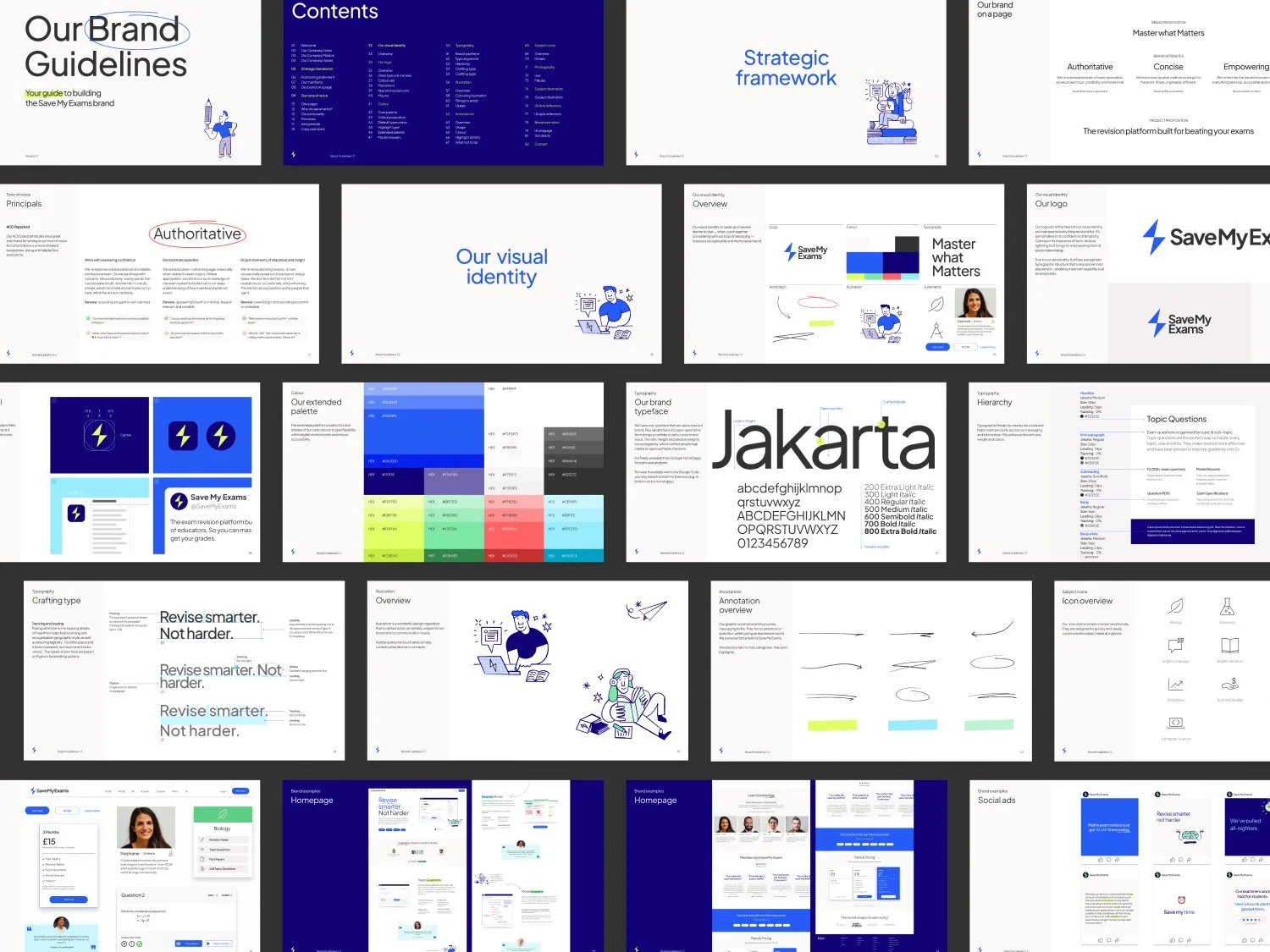This screenshot has width=1270, height=952.
Task: Click the student-on-books illustration on Strategic framework slide
Action: 890,111
